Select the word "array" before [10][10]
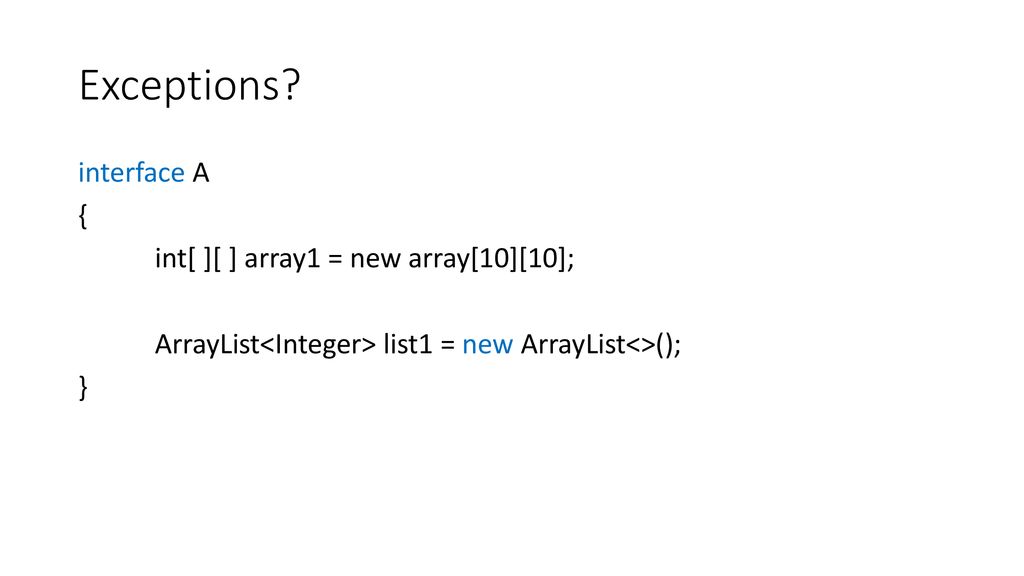The height and width of the screenshot is (576, 1024). click(439, 260)
